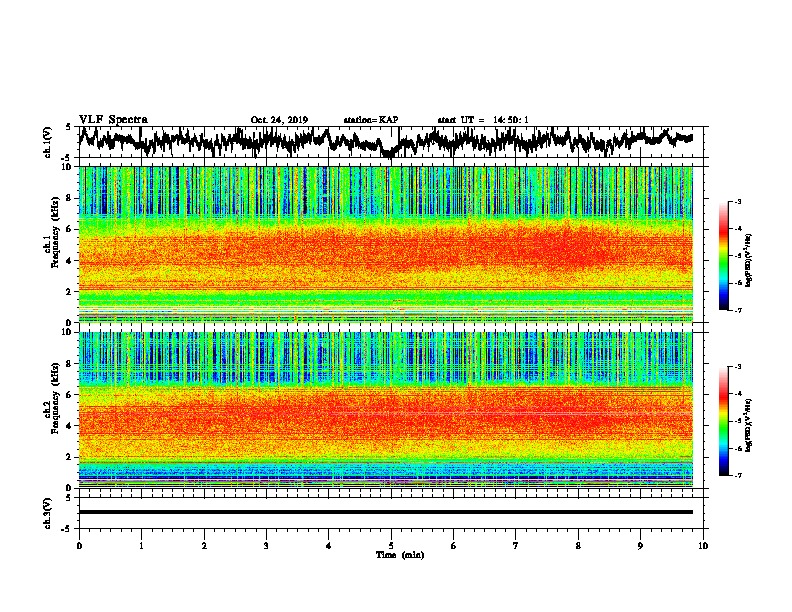
Task: Click time axis tick label "8"
Action: pyautogui.click(x=578, y=546)
